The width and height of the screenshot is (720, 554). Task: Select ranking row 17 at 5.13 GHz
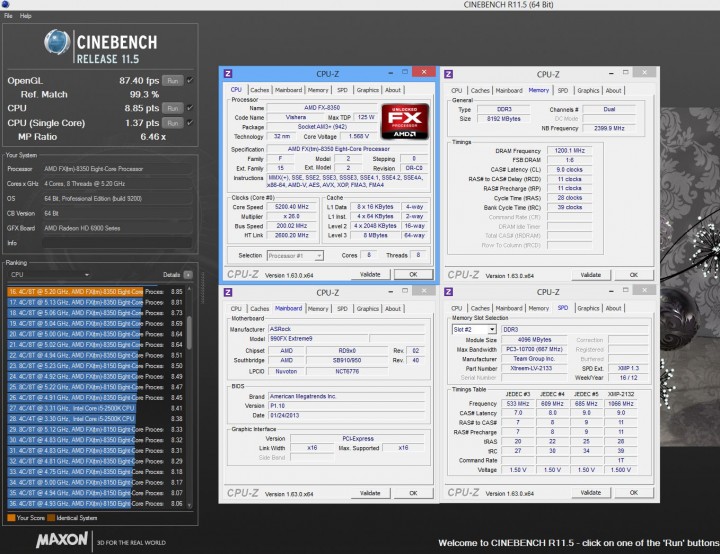coord(95,302)
